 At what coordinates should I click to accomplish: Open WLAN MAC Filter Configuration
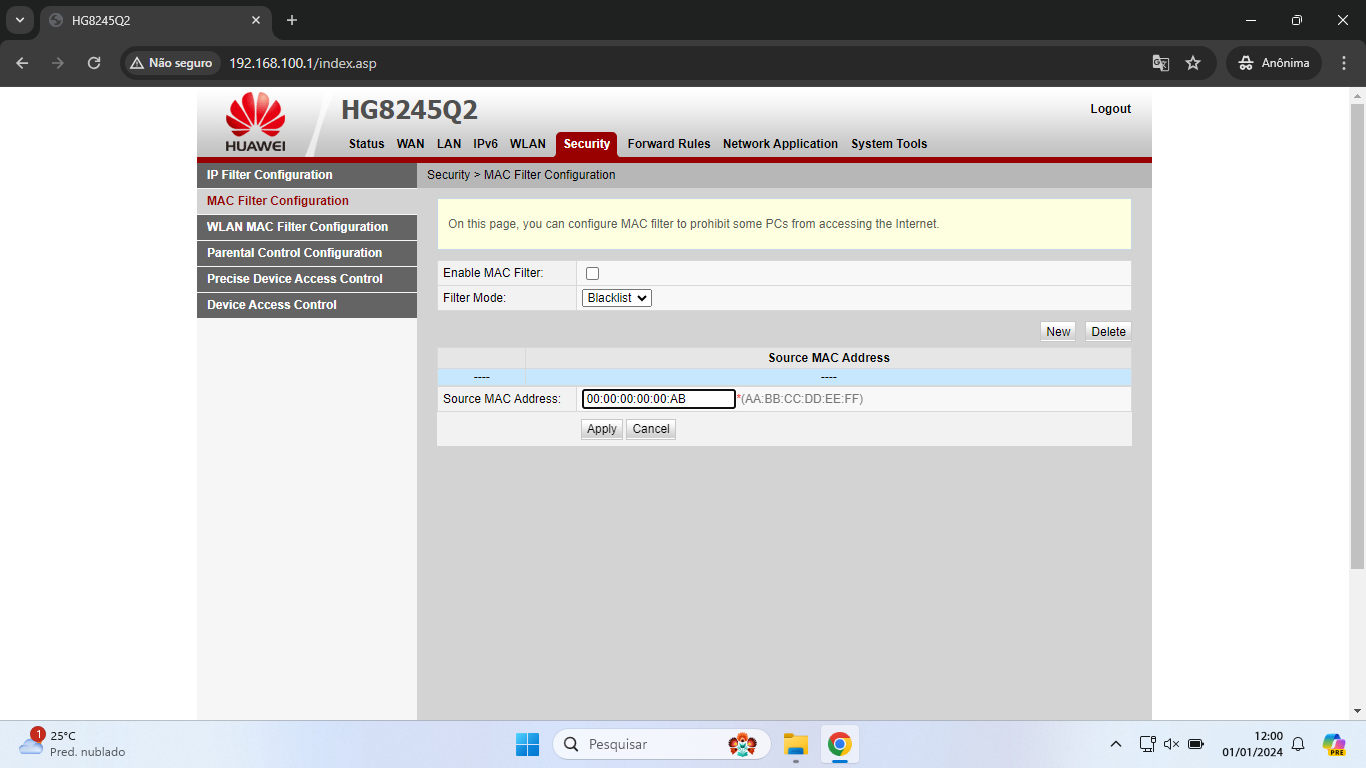tap(307, 227)
